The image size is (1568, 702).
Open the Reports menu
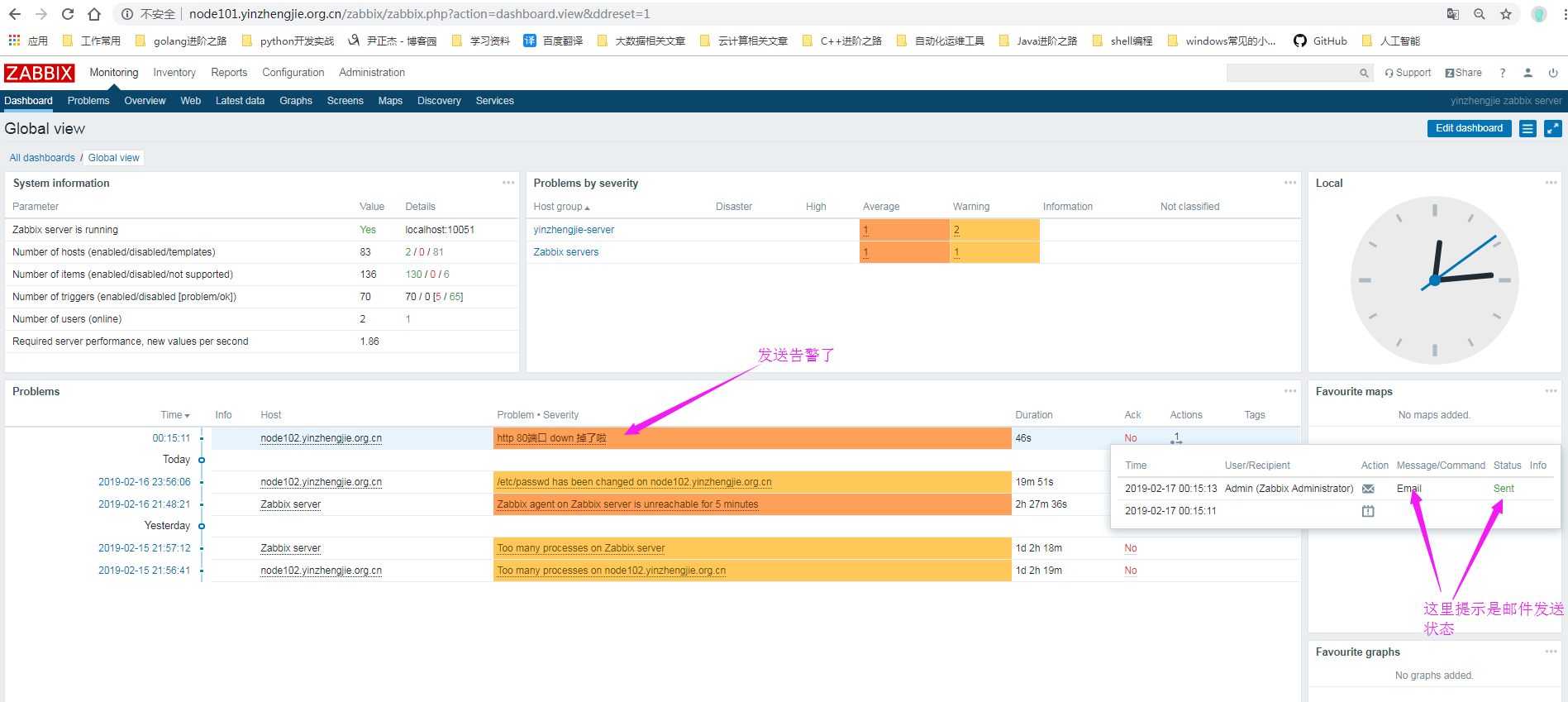coord(229,73)
